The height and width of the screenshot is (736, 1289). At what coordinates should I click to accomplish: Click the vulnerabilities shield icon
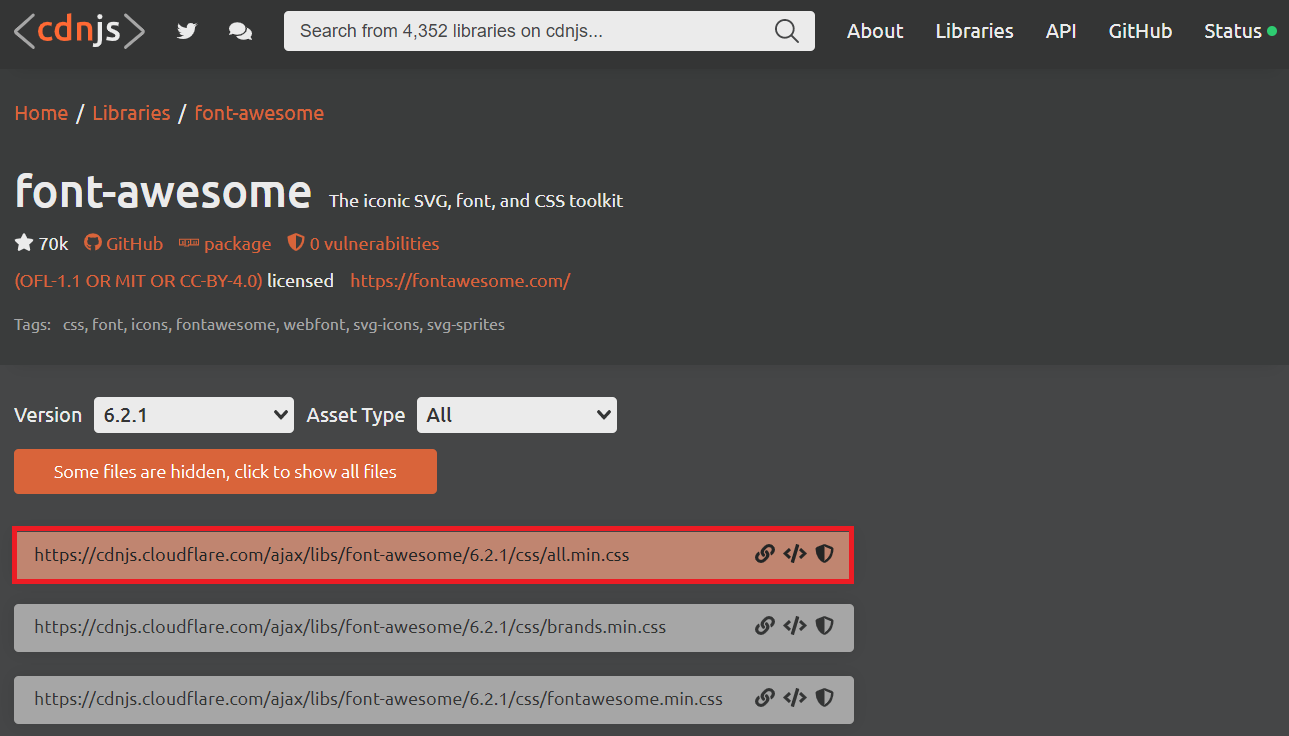point(296,243)
